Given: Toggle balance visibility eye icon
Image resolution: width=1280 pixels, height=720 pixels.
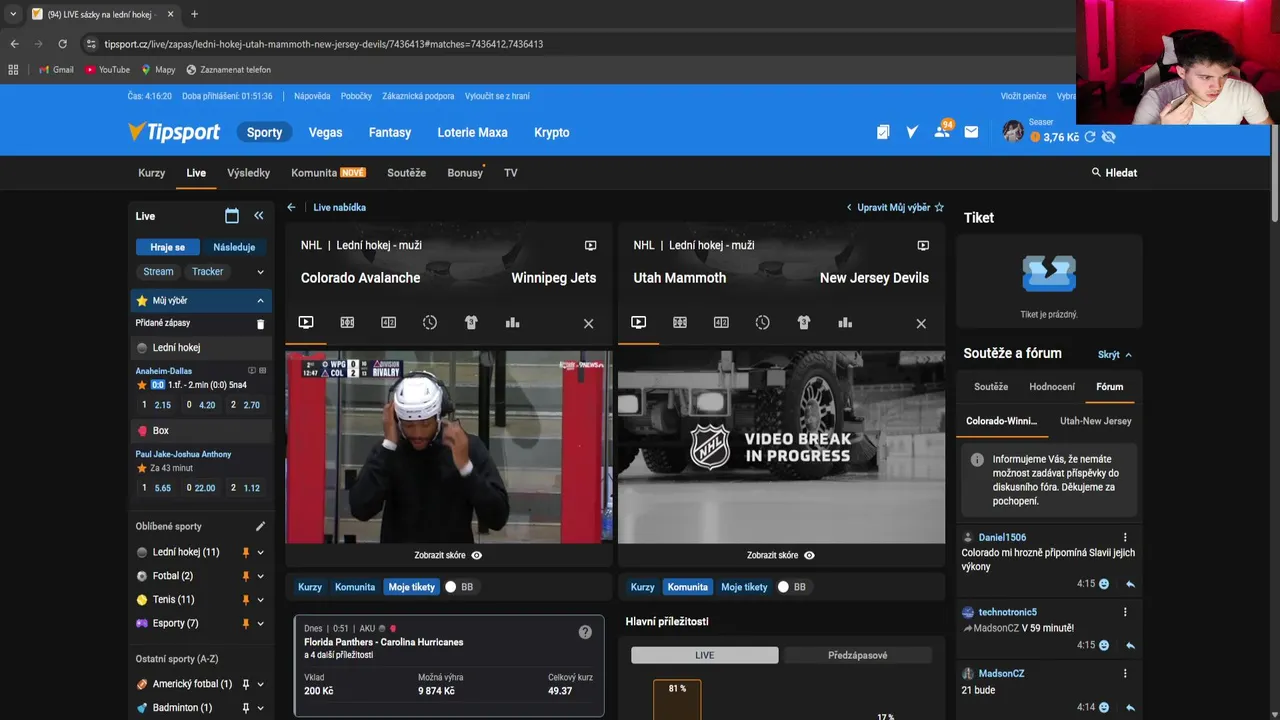Looking at the screenshot, I should [x=1108, y=137].
